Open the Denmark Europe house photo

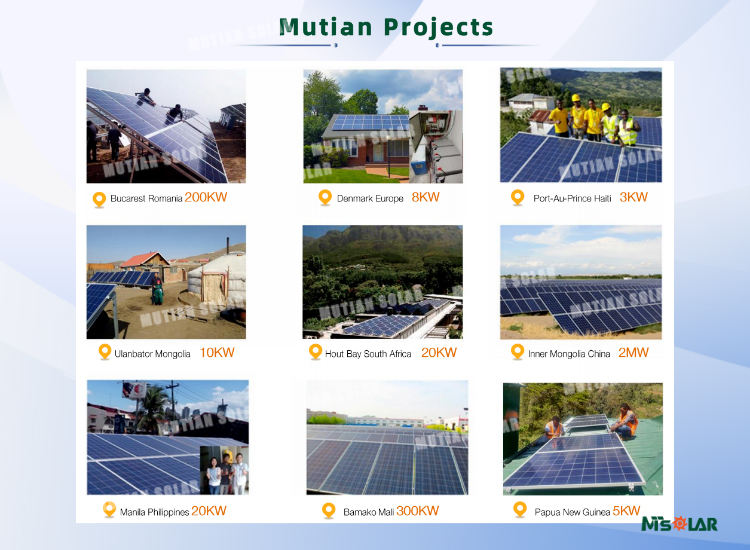coord(383,126)
